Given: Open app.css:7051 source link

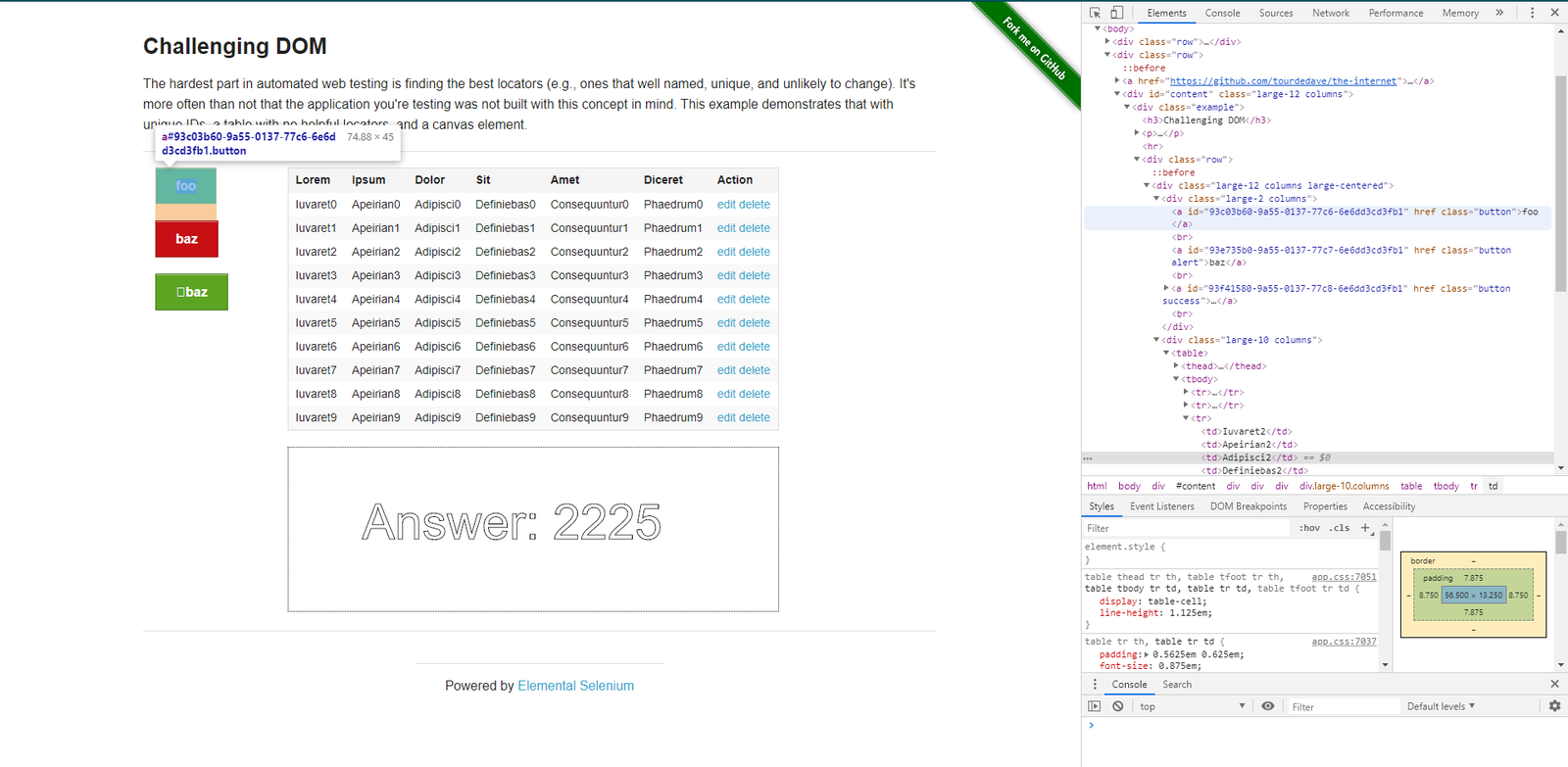Looking at the screenshot, I should pyautogui.click(x=1344, y=577).
